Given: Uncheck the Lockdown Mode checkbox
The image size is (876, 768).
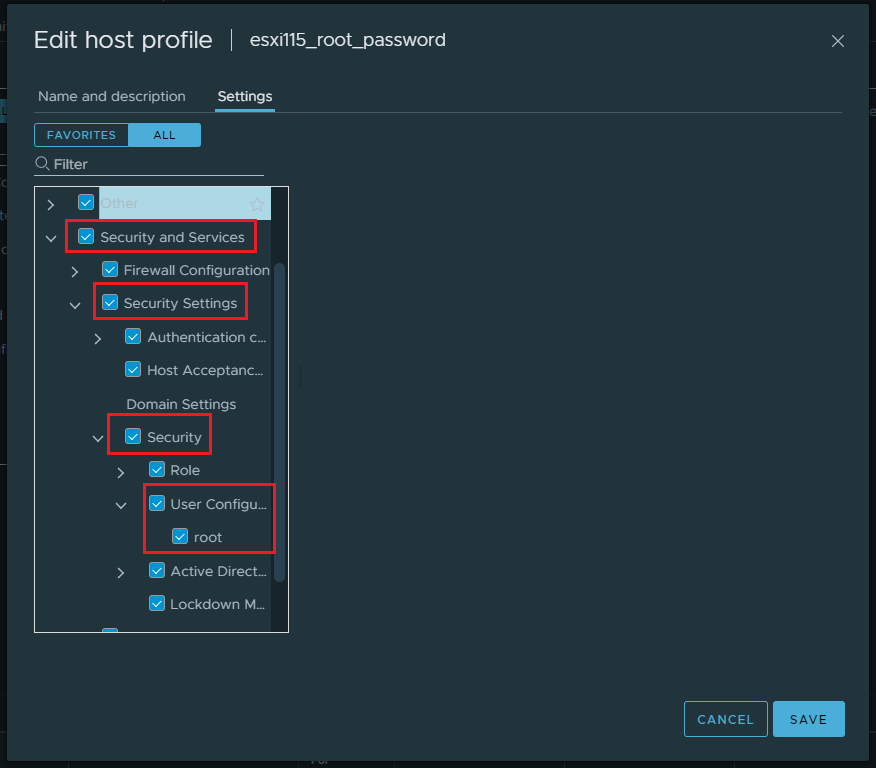Looking at the screenshot, I should click(x=157, y=604).
